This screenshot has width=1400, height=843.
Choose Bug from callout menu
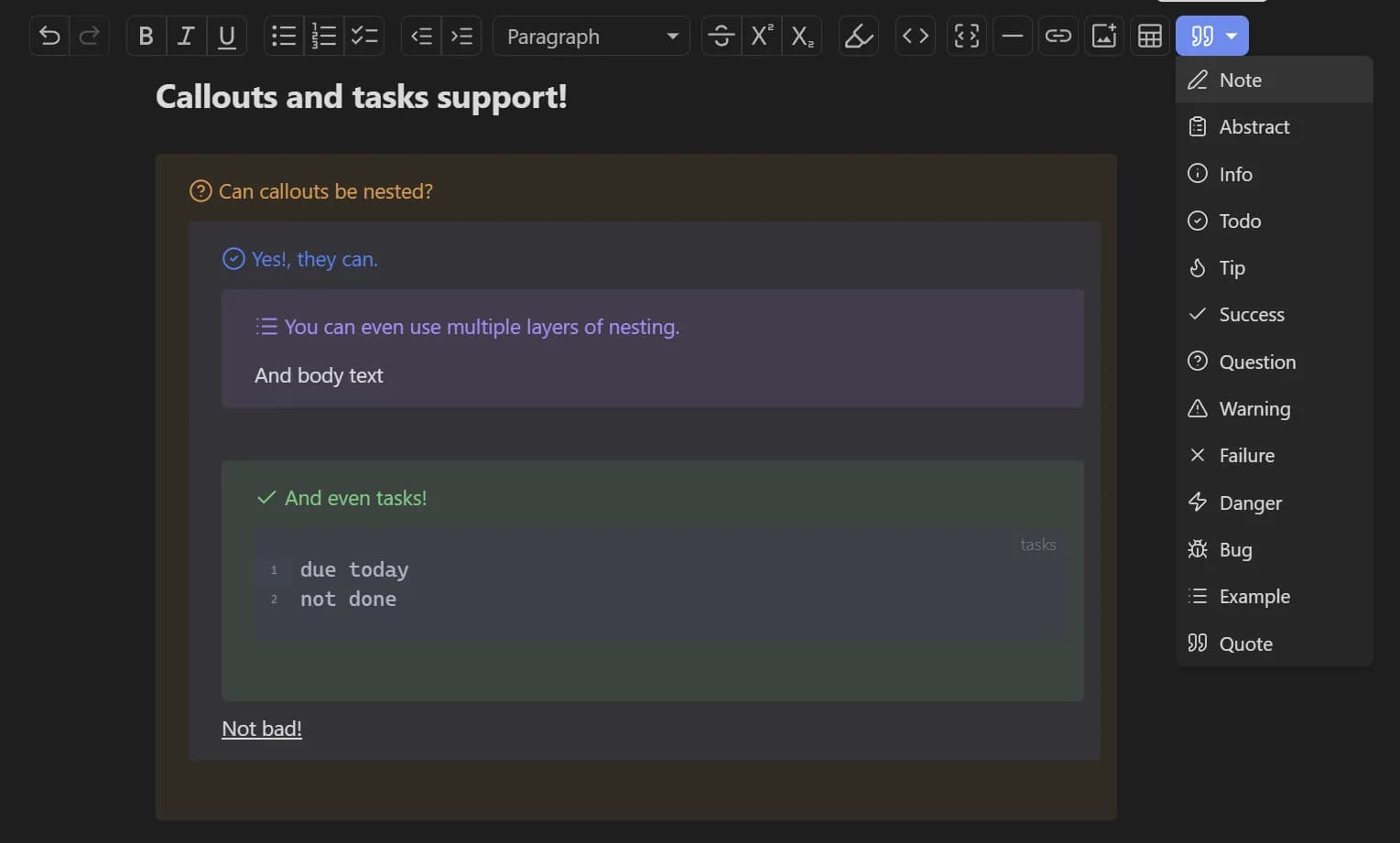point(1275,550)
